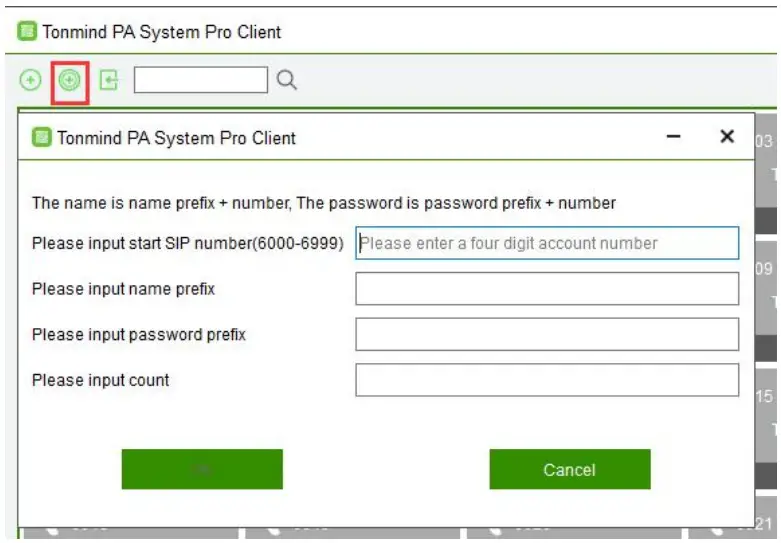Click the single add account plus icon
This screenshot has height=543, width=781.
tap(30, 80)
